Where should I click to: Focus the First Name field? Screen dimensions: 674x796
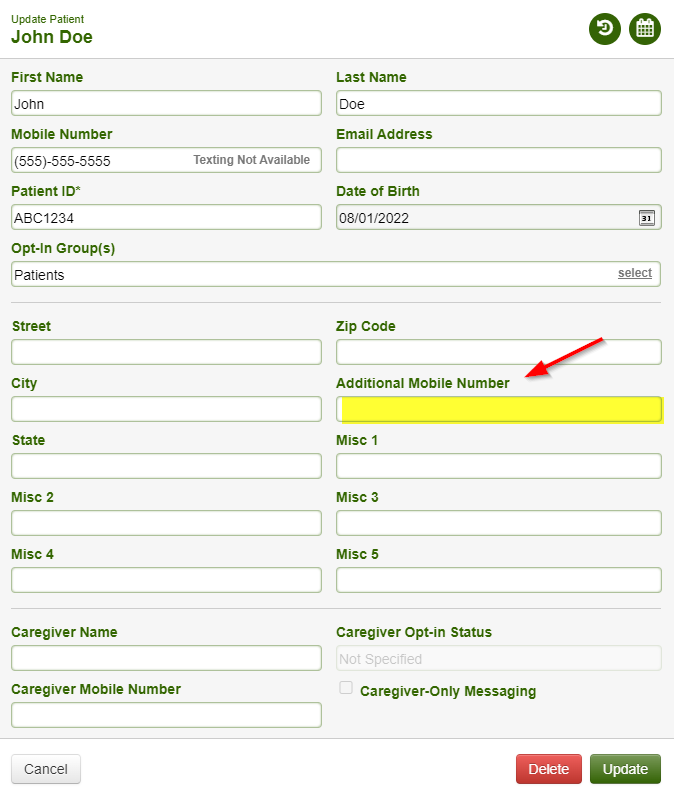tap(166, 103)
